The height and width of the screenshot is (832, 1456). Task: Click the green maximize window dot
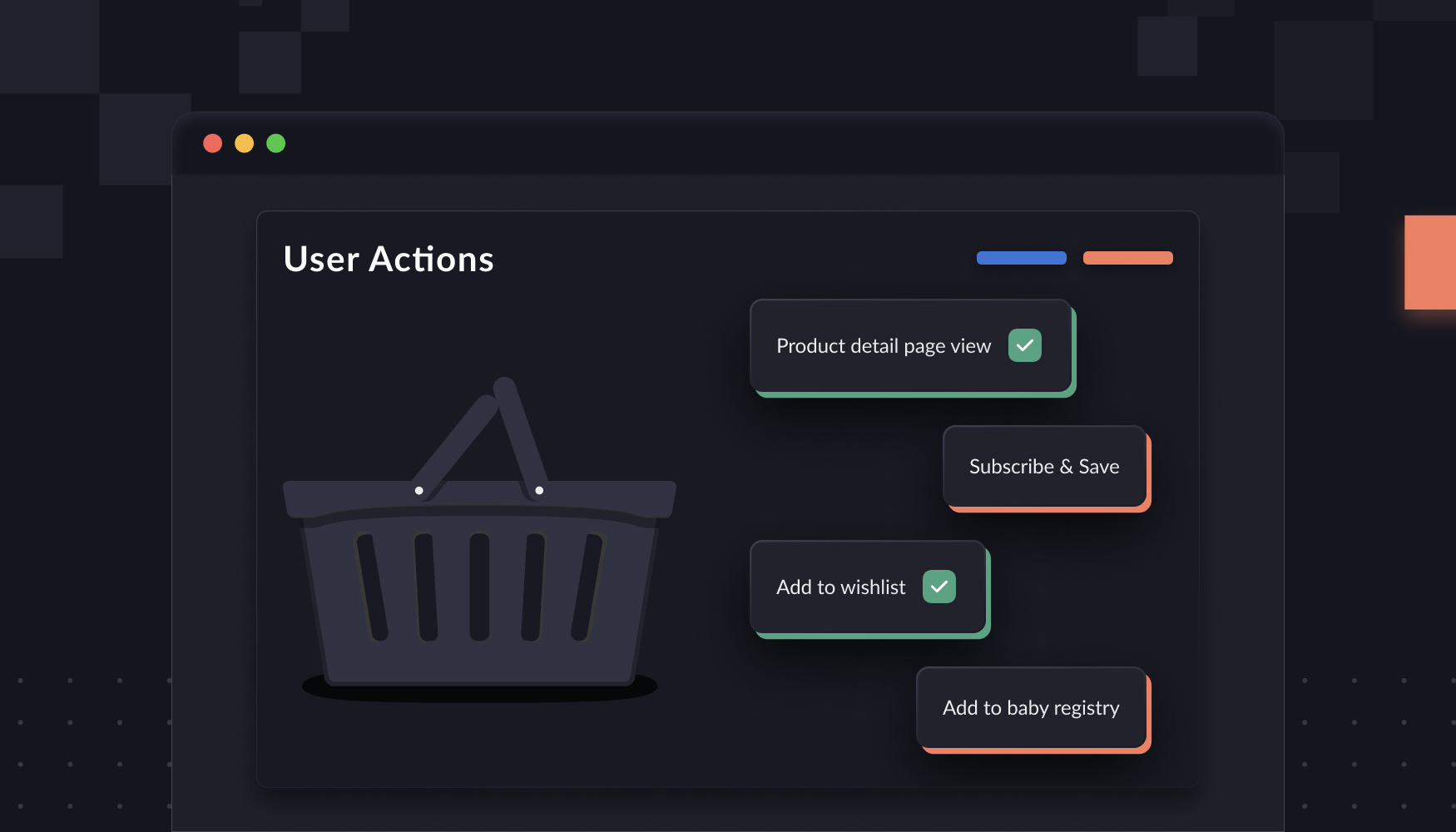[276, 143]
